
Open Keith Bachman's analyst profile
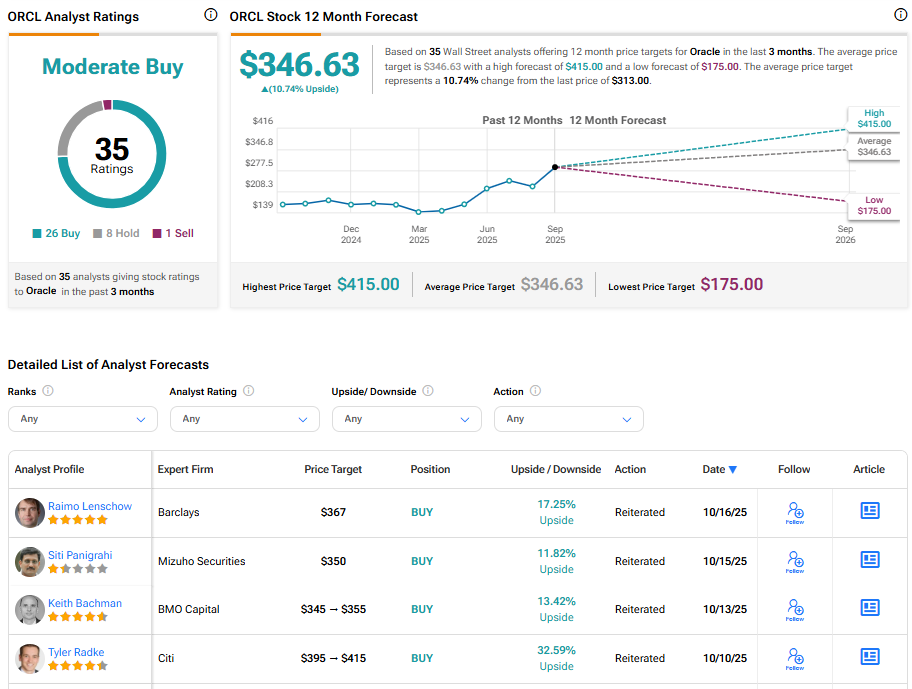[85, 603]
